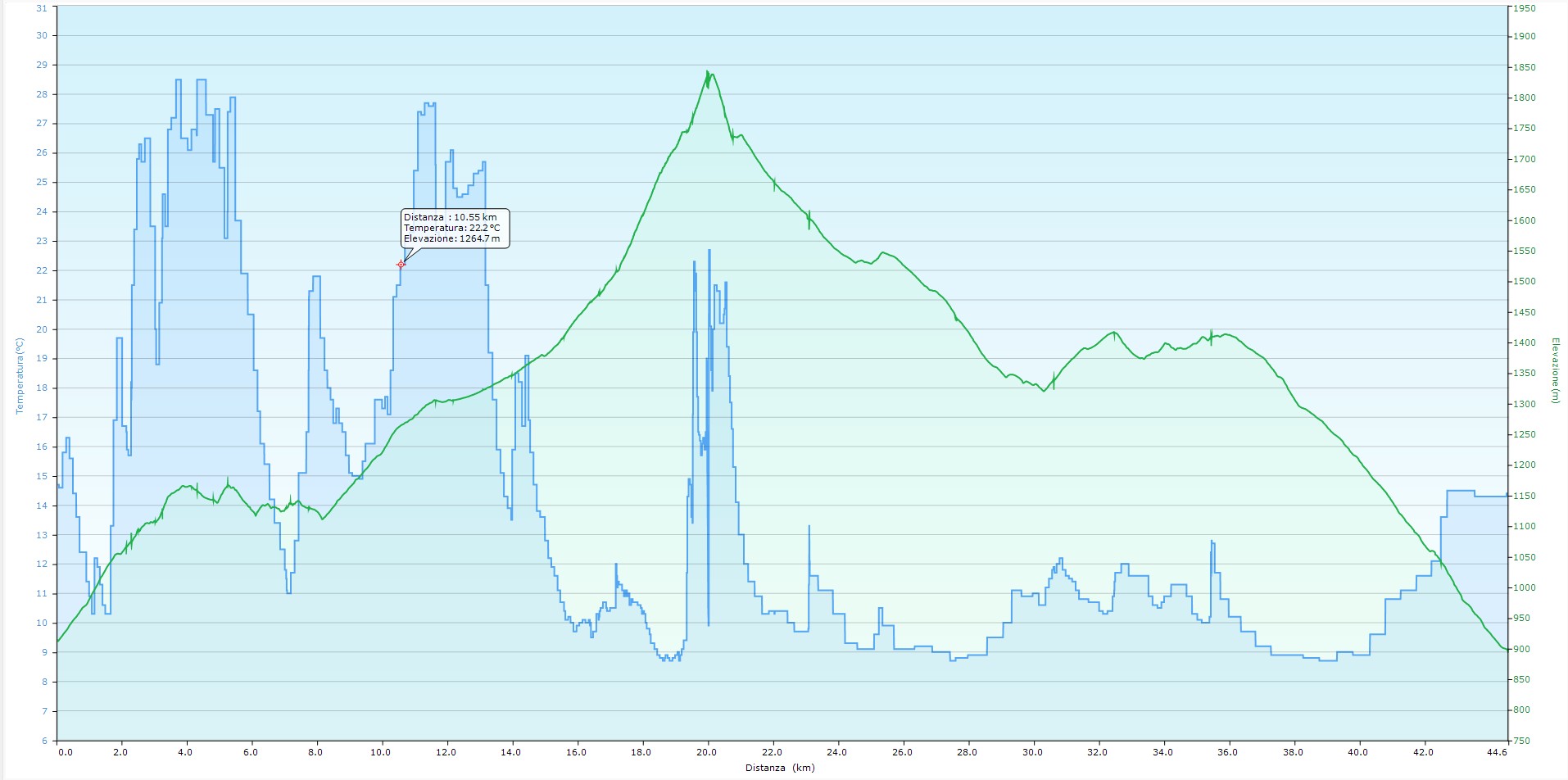This screenshot has width=1568, height=780.
Task: Select the 40.0 tick on the distance axis
Action: (x=1357, y=751)
